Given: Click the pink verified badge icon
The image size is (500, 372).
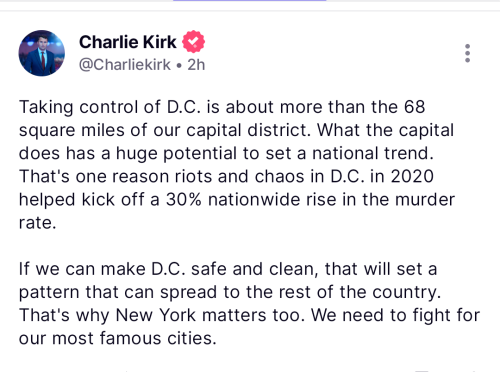Looking at the screenshot, I should point(193,41).
